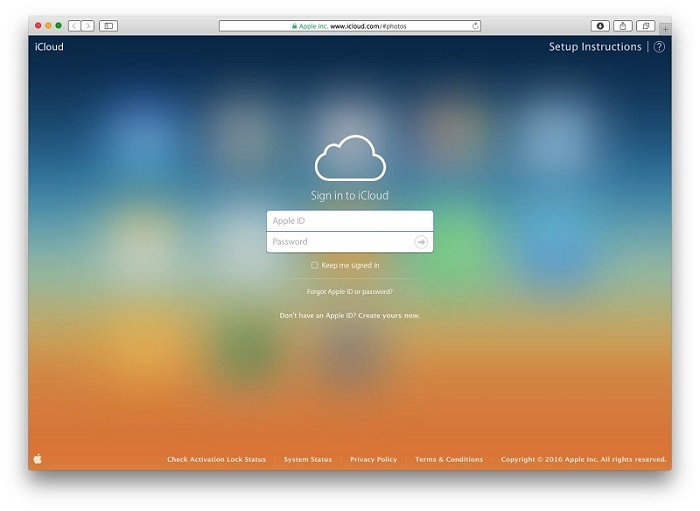700x511 pixels.
Task: Open the System Status footer link
Action: click(308, 459)
